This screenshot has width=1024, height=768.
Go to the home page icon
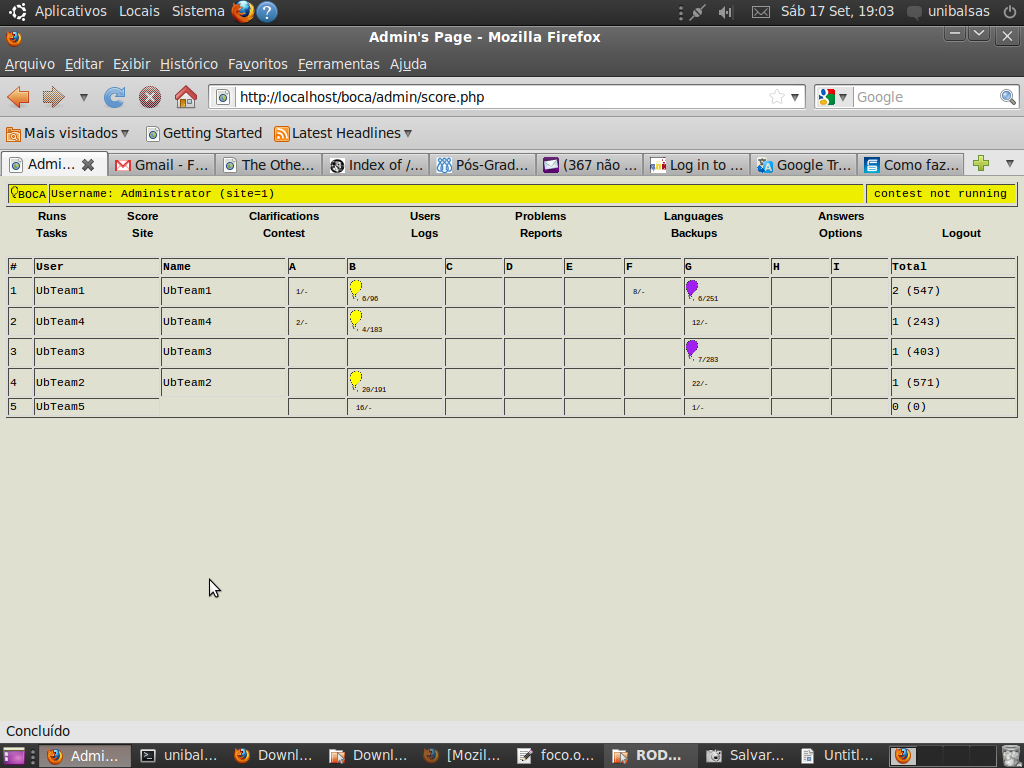click(x=186, y=97)
